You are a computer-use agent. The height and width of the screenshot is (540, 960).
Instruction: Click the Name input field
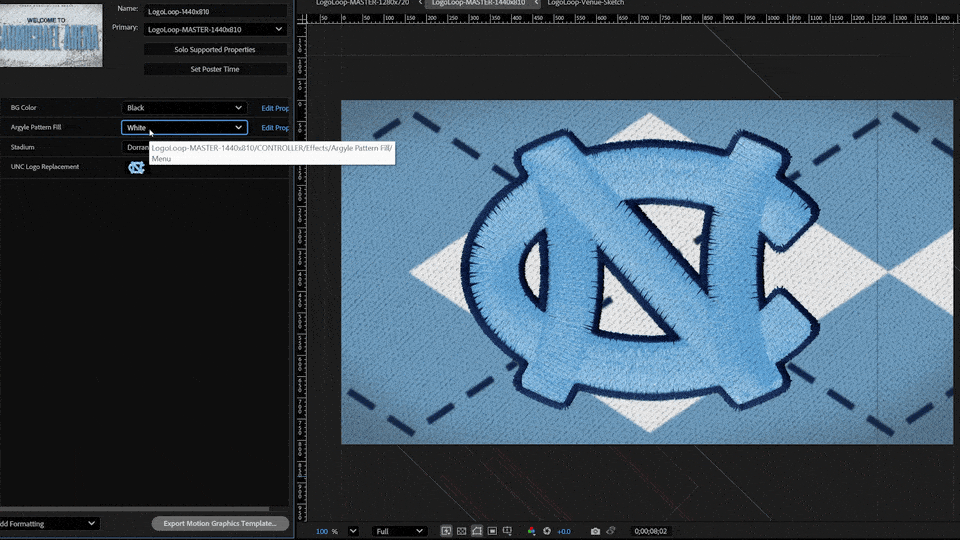pos(215,11)
